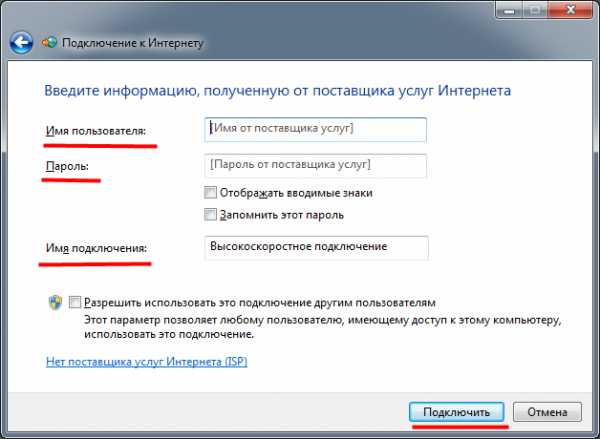Screen dimensions: 600x439
Task: Close the connection wizard window
Action: click(x=571, y=10)
